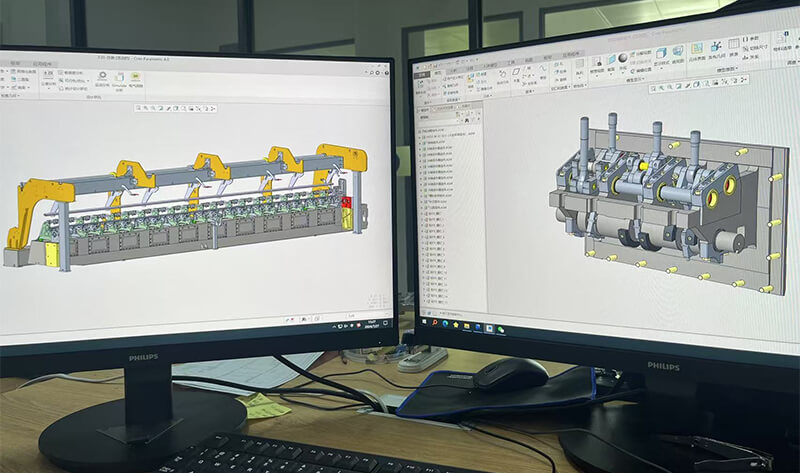
Task: Switch to second ribbon tab on left monitor
Action: tap(42, 62)
